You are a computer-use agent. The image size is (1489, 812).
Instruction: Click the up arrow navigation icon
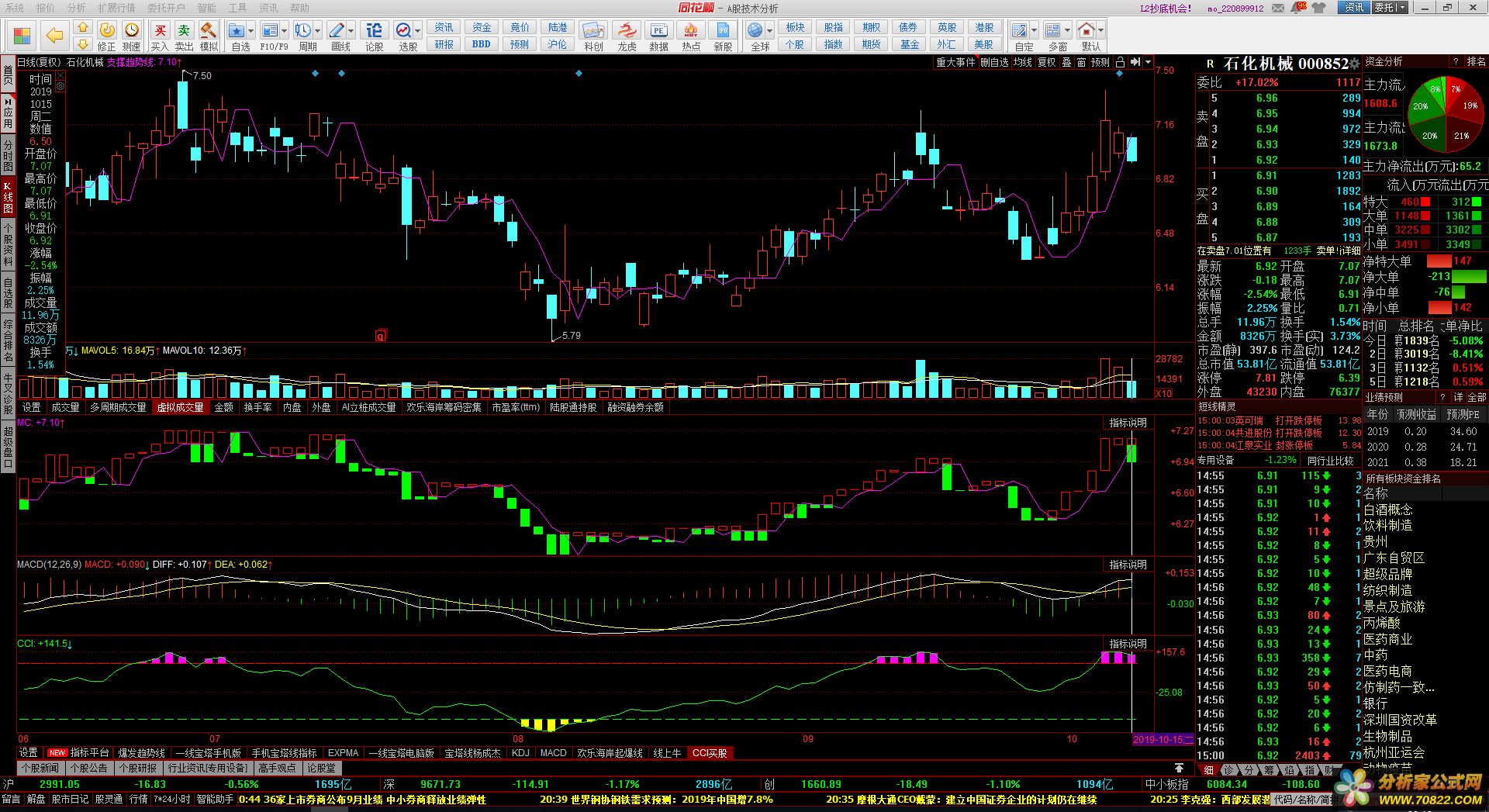82,28
